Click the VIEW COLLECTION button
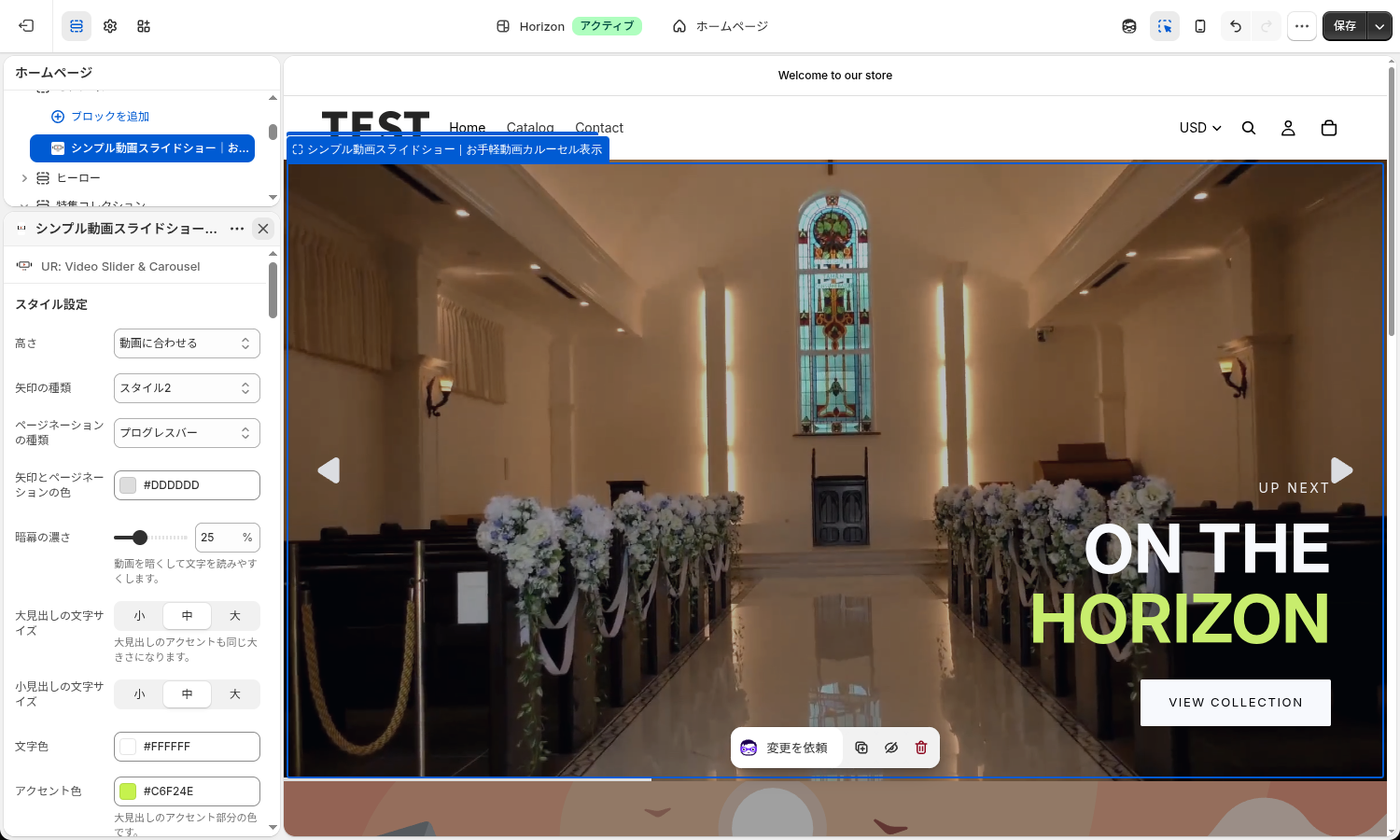This screenshot has width=1400, height=840. coord(1236,703)
